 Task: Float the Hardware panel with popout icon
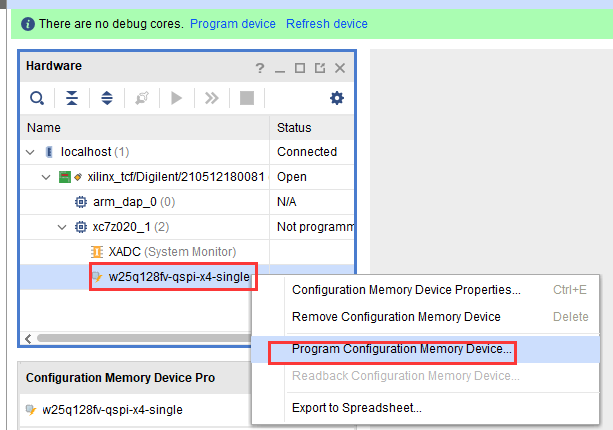320,68
